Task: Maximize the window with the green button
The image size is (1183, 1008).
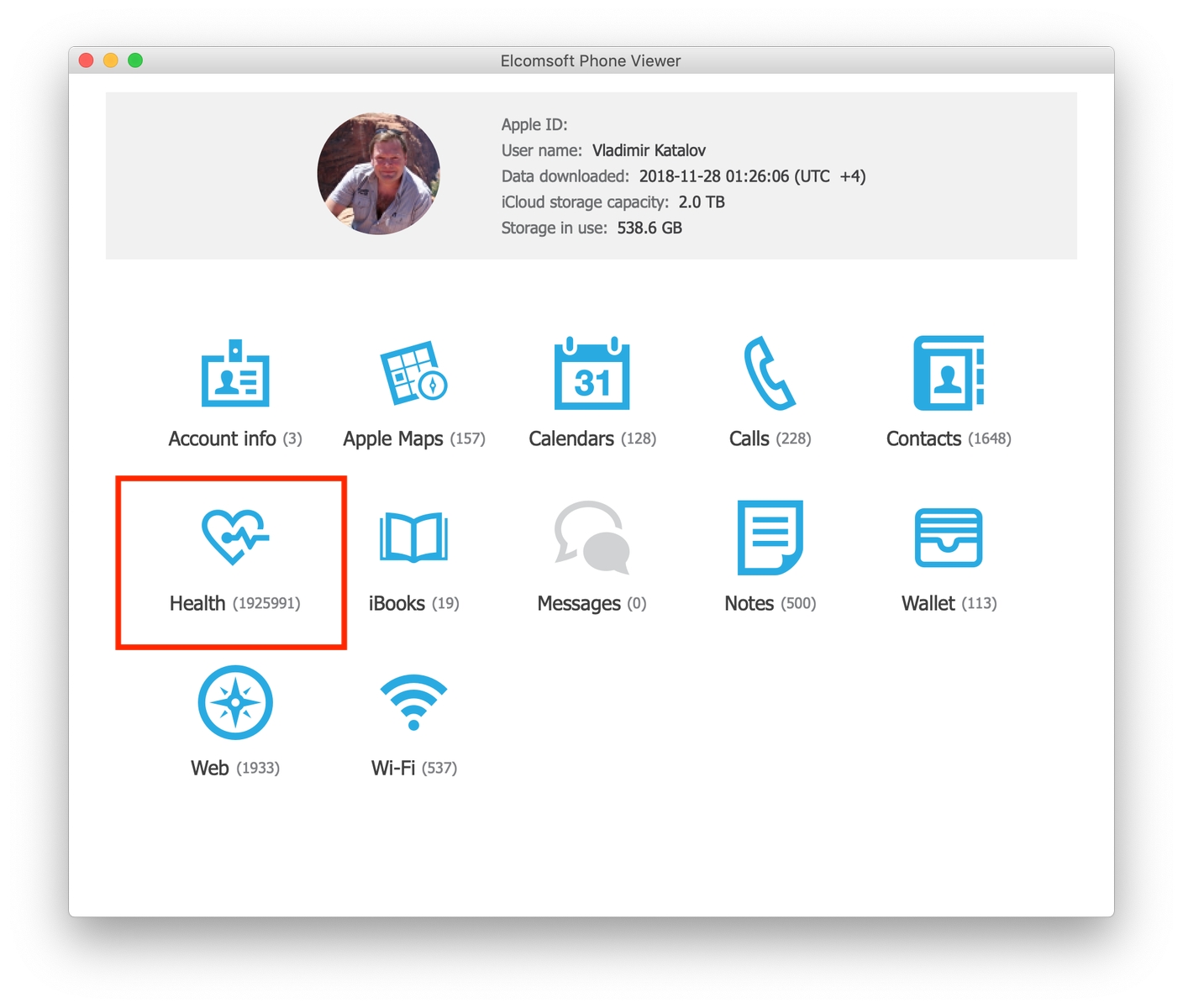Action: (135, 60)
